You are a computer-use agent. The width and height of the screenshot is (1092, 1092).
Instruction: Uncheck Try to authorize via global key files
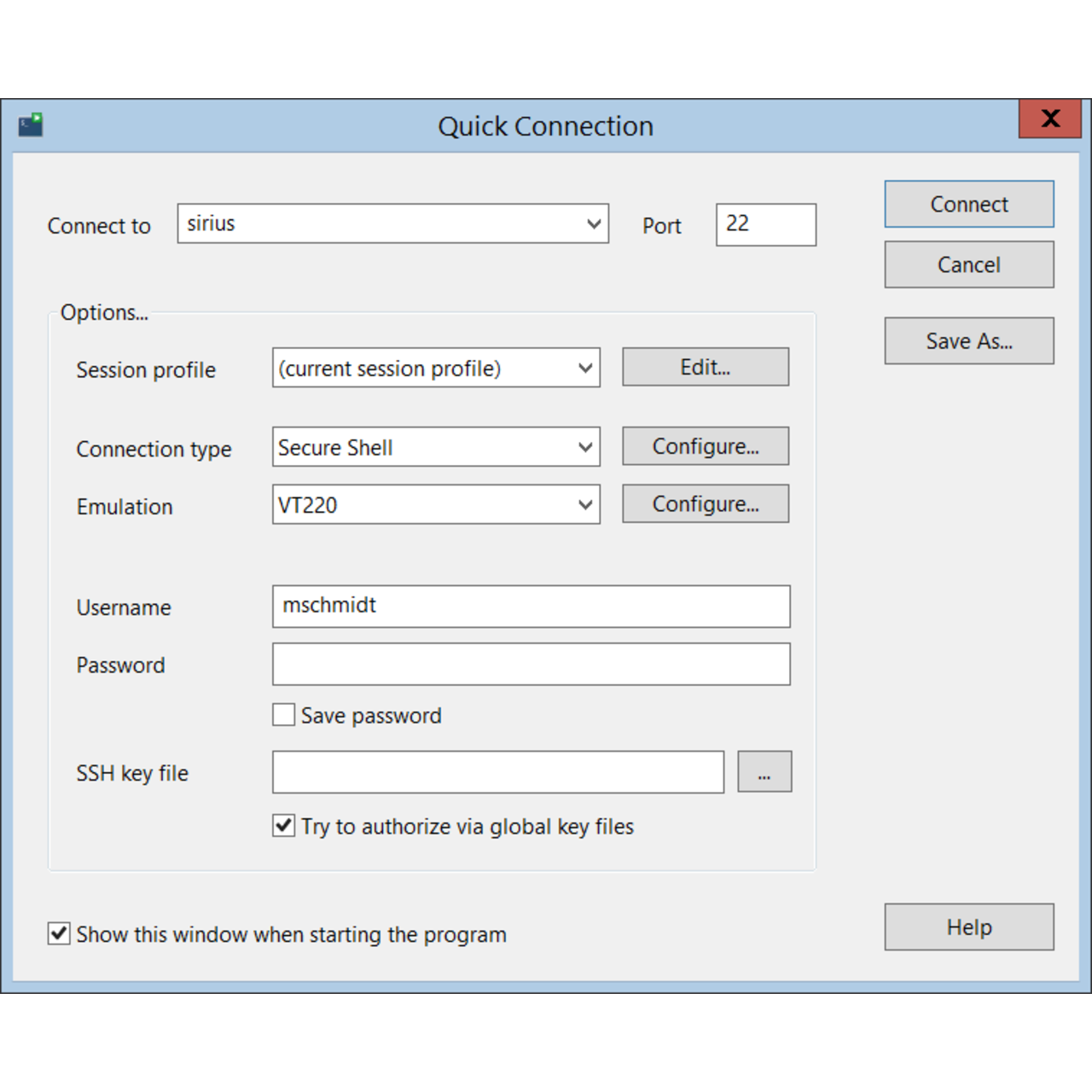point(284,826)
